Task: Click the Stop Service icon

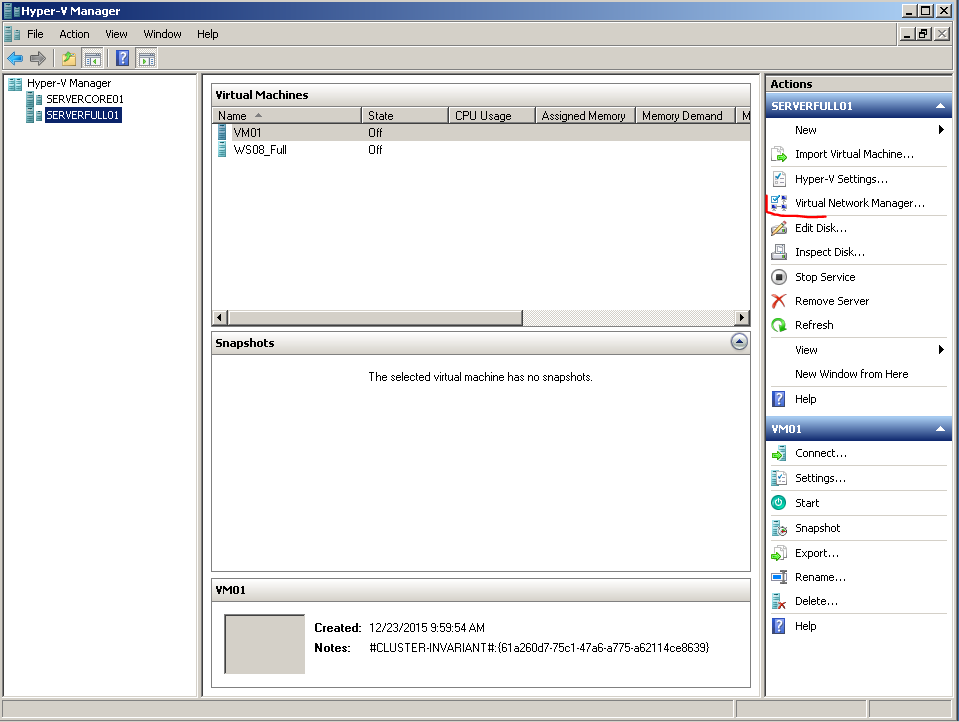Action: (x=779, y=277)
